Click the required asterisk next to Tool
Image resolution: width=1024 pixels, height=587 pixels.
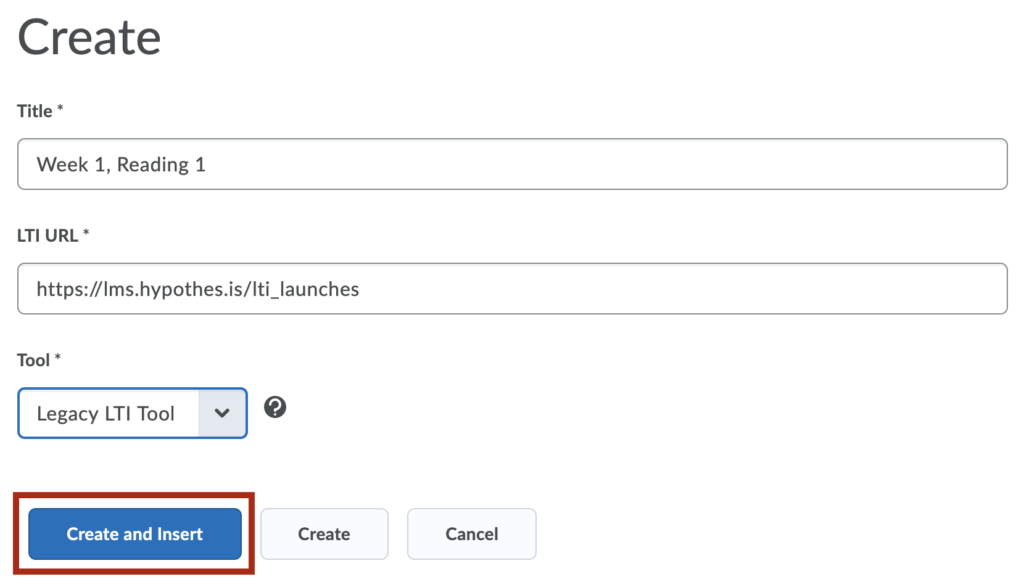pyautogui.click(x=57, y=357)
